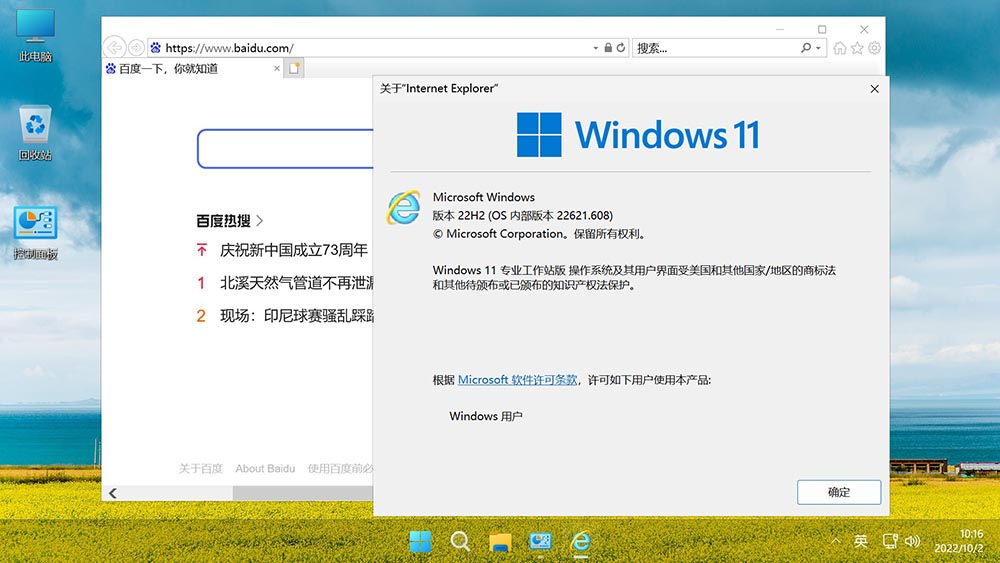The height and width of the screenshot is (563, 1000).
Task: Click the Microsoft Windows text in dialog
Action: (483, 197)
